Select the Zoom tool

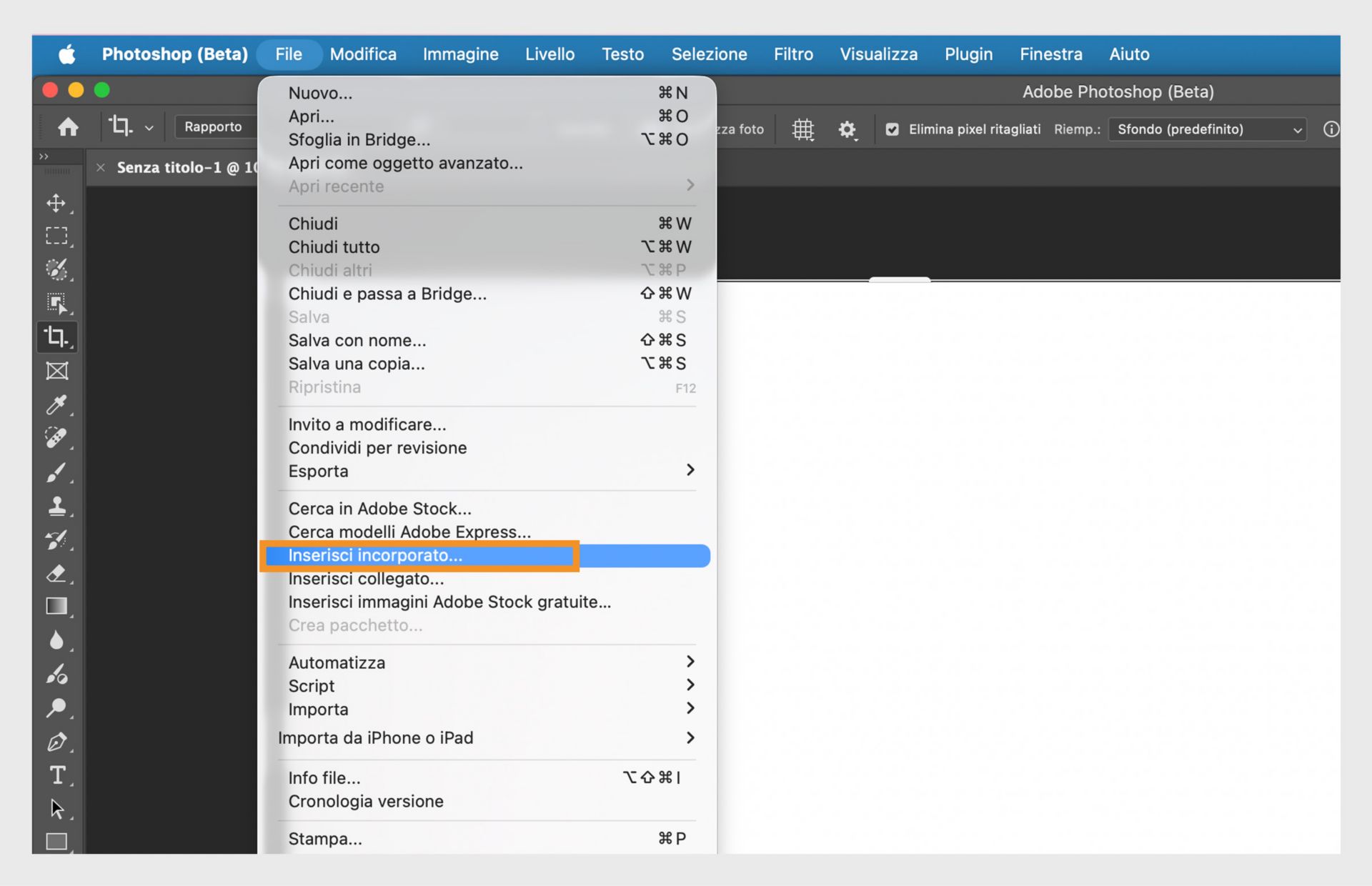point(57,707)
